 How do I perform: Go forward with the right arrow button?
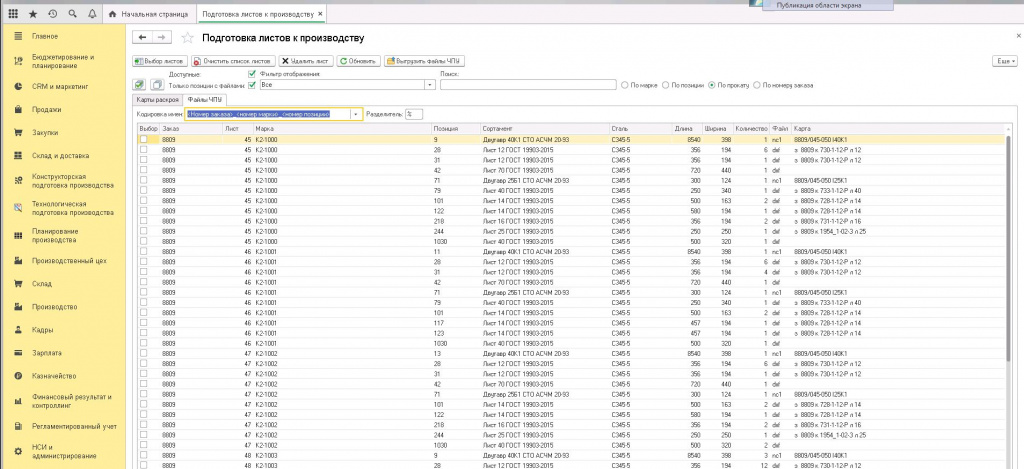tap(163, 38)
